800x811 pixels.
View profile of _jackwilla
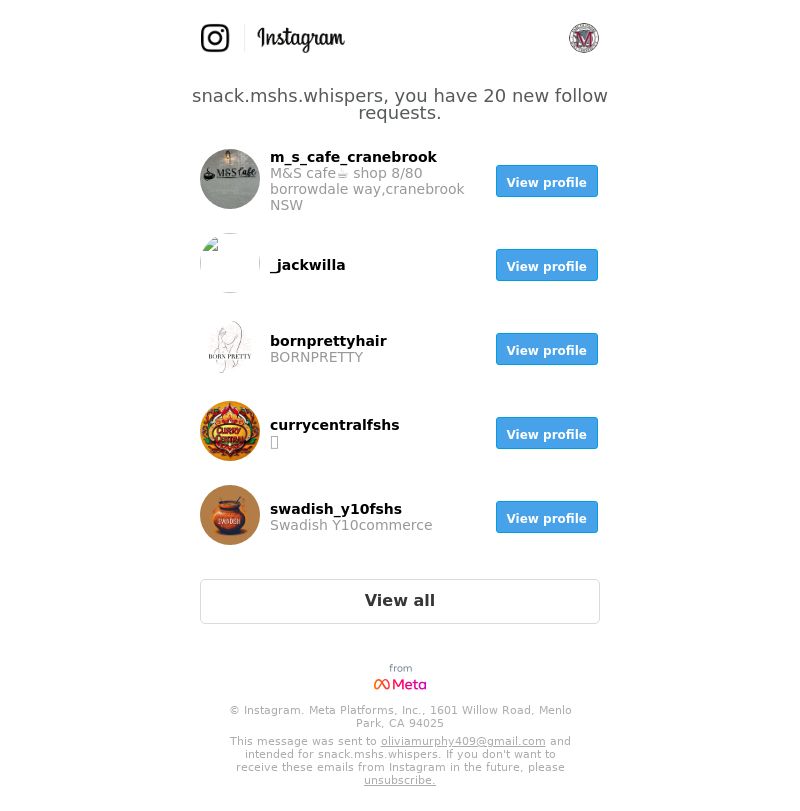click(x=547, y=265)
